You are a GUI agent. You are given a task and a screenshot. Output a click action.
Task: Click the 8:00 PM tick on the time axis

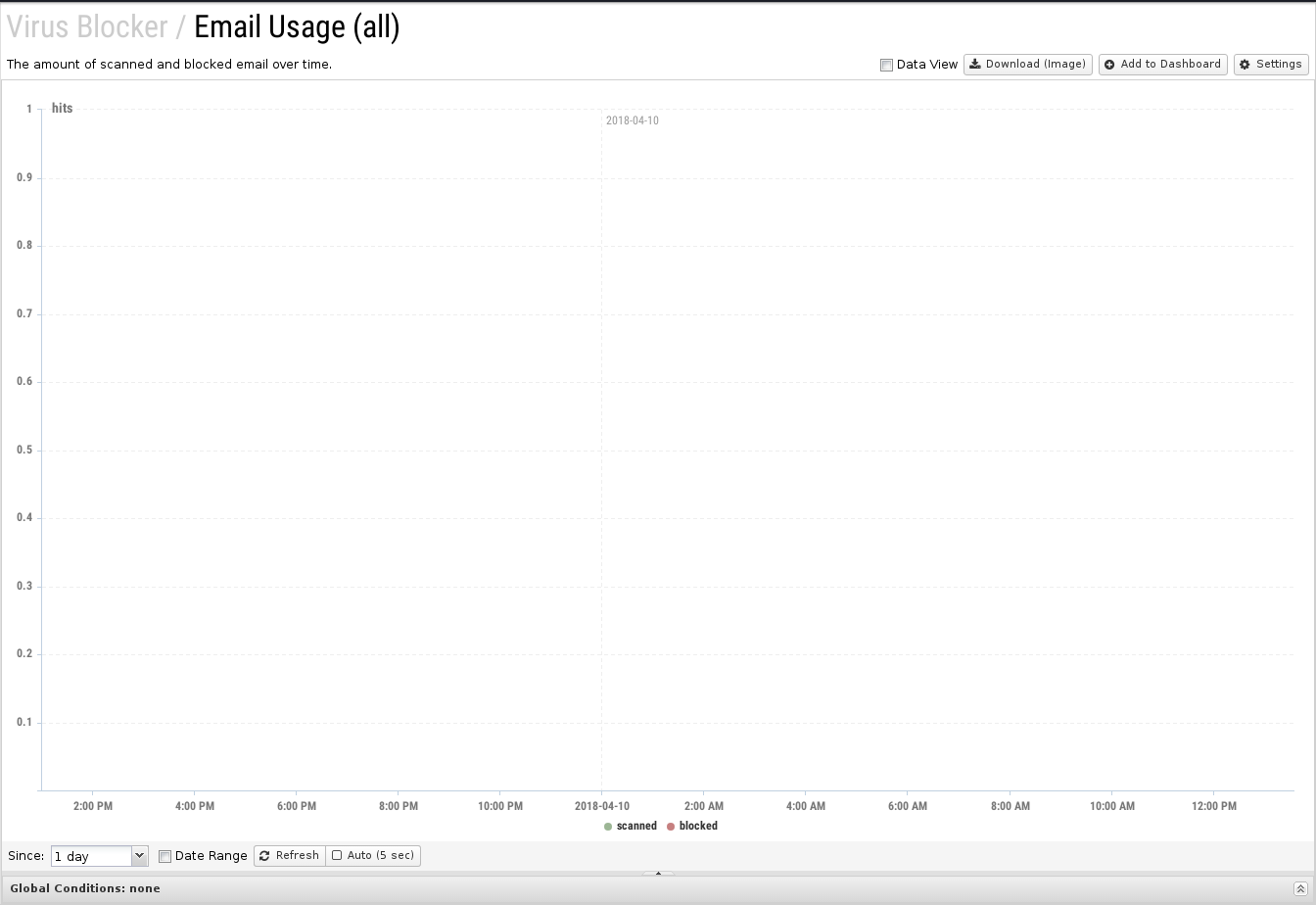click(399, 807)
